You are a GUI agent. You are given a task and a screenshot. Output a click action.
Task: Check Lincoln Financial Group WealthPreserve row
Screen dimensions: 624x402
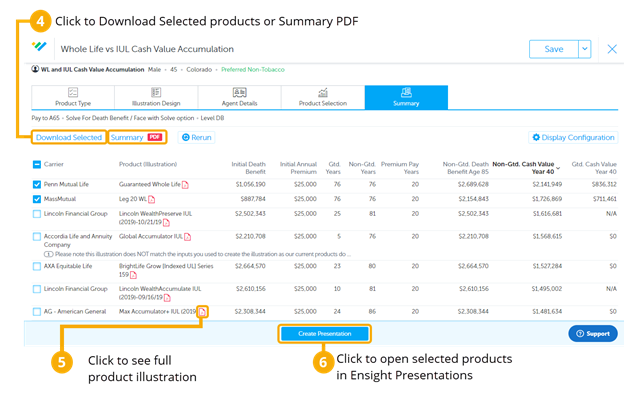point(37,214)
